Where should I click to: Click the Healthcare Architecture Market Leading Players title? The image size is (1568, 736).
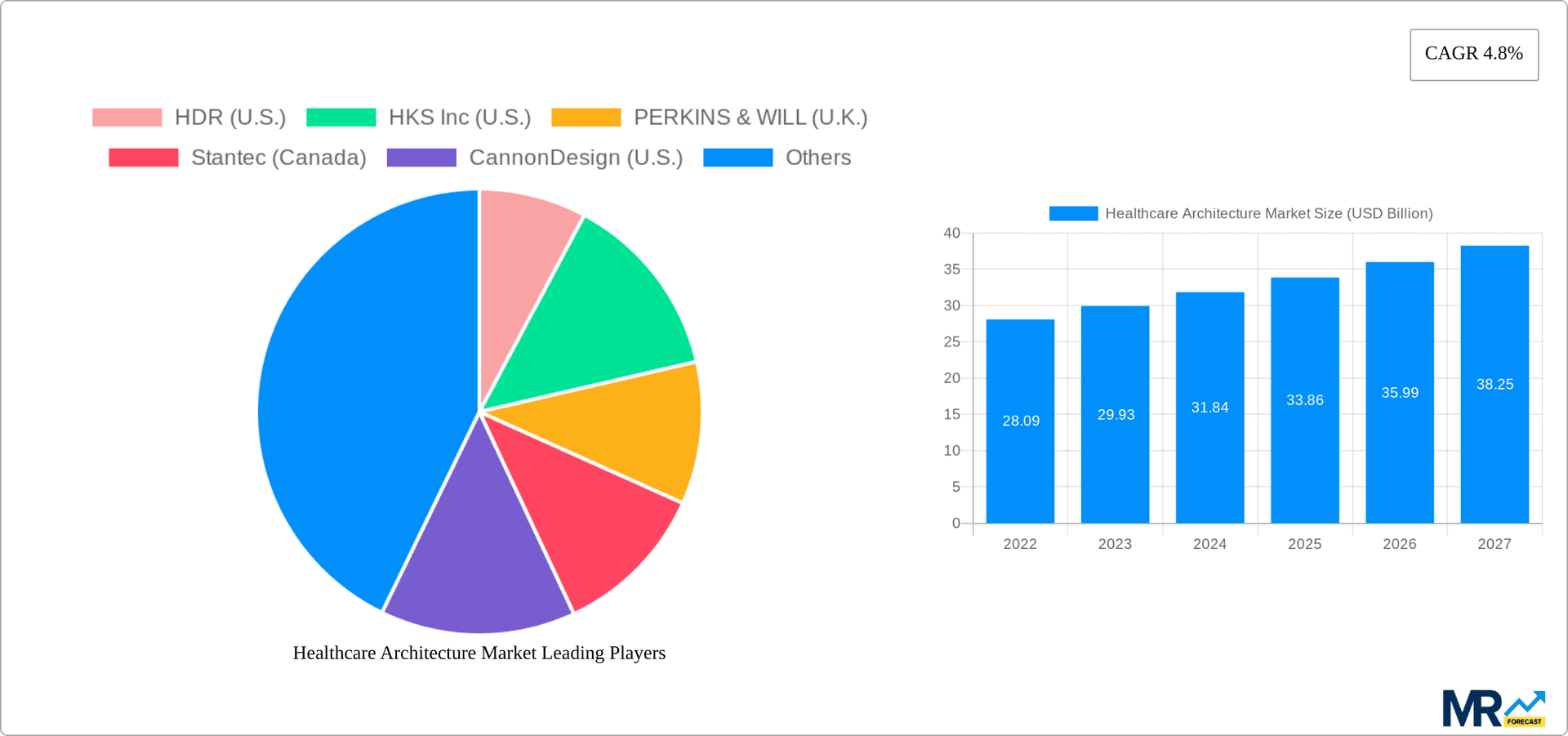tap(479, 653)
